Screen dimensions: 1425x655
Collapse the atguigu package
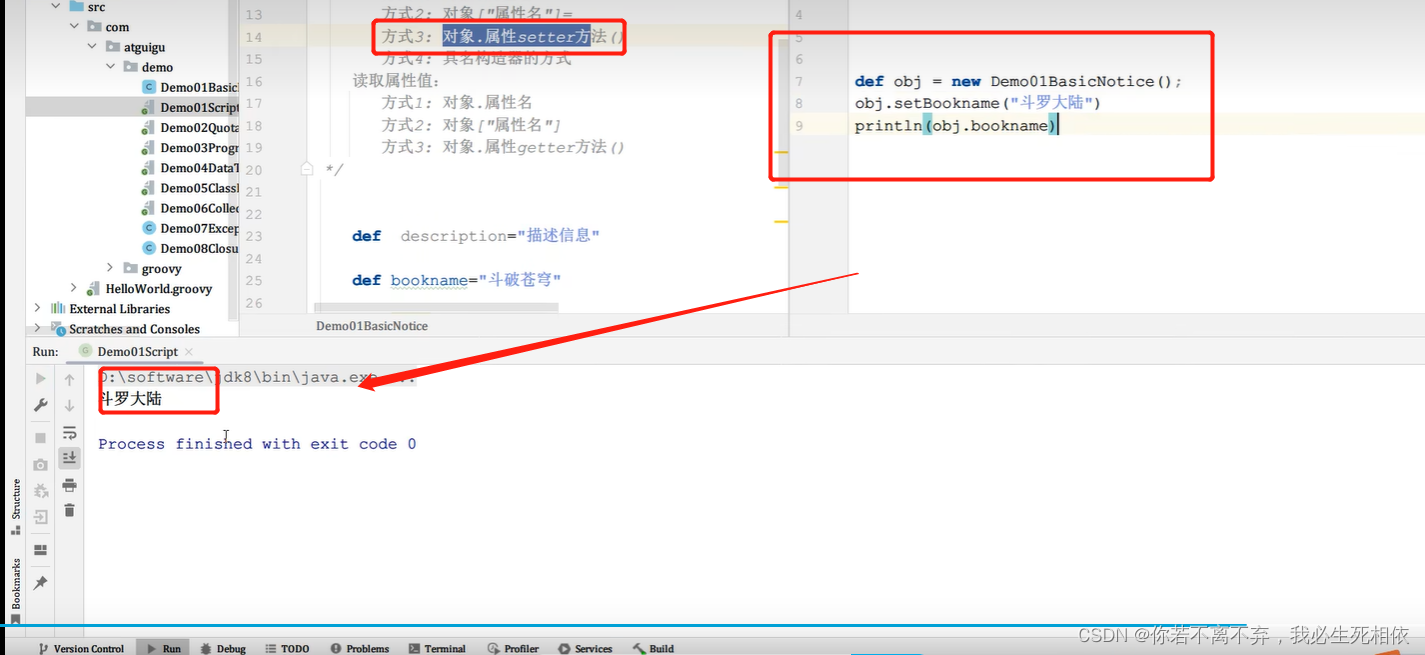(x=92, y=47)
